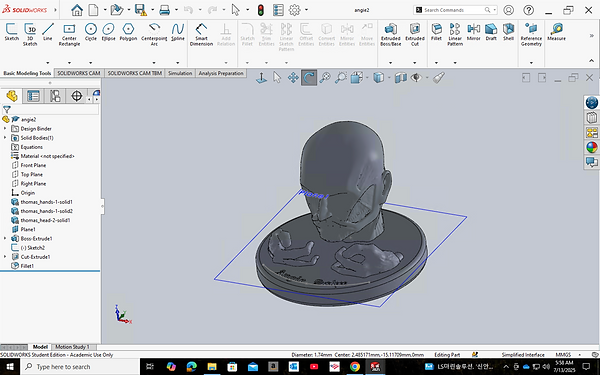Switch to the Simulation tab
600x375 pixels.
pos(180,73)
